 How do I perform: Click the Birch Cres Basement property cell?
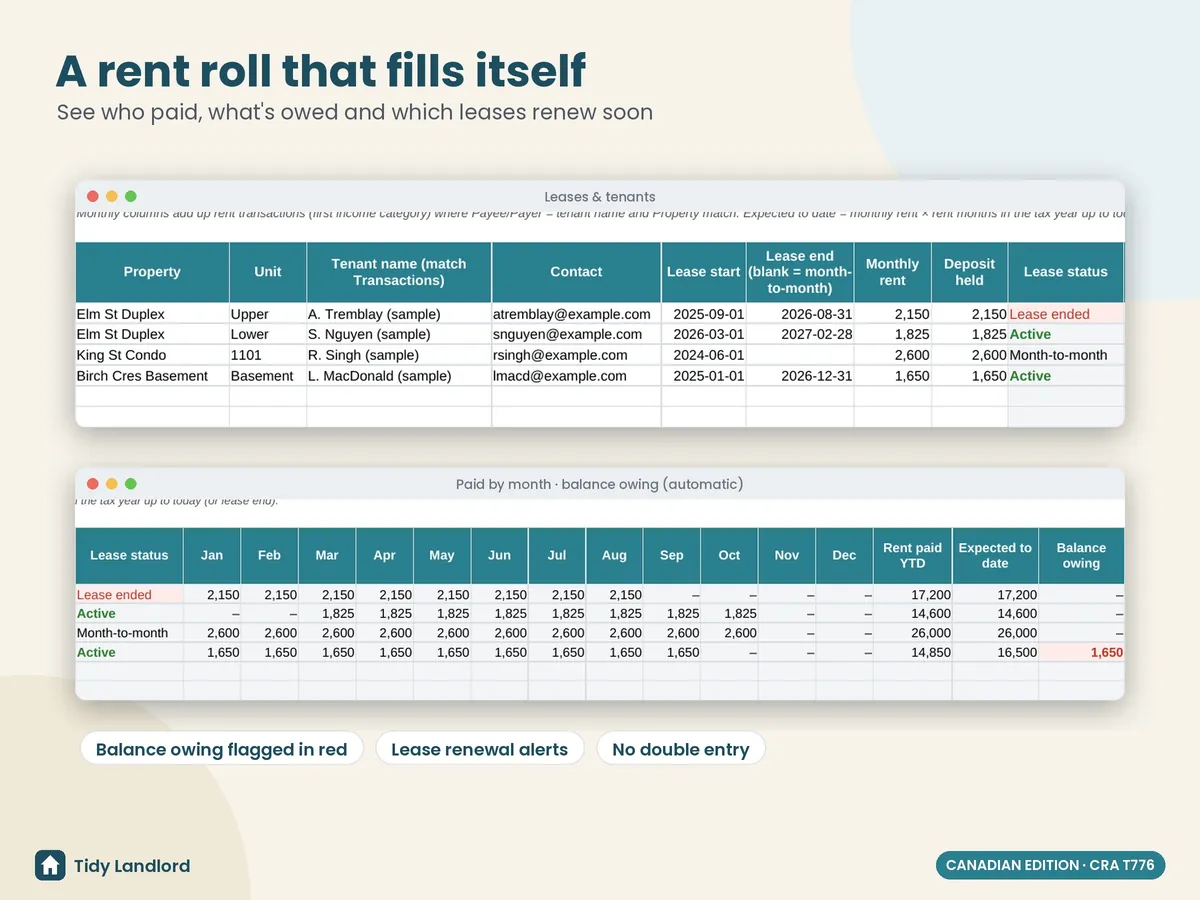tap(152, 376)
